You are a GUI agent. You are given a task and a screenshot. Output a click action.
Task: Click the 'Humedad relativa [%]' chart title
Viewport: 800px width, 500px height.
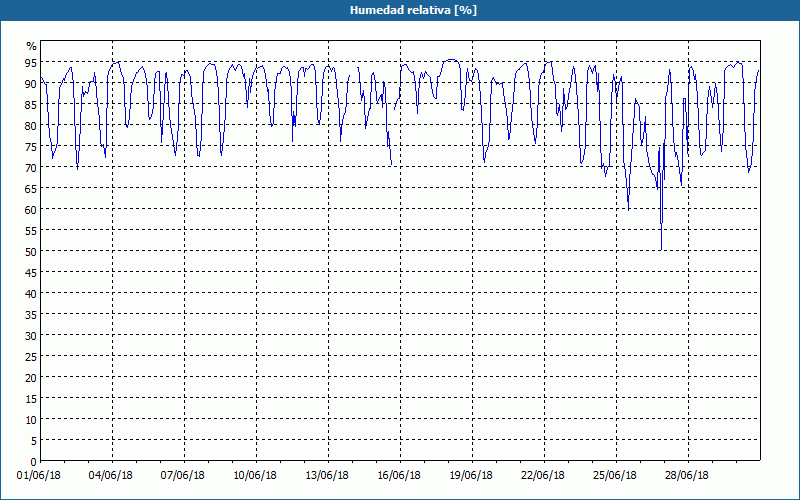pos(413,10)
